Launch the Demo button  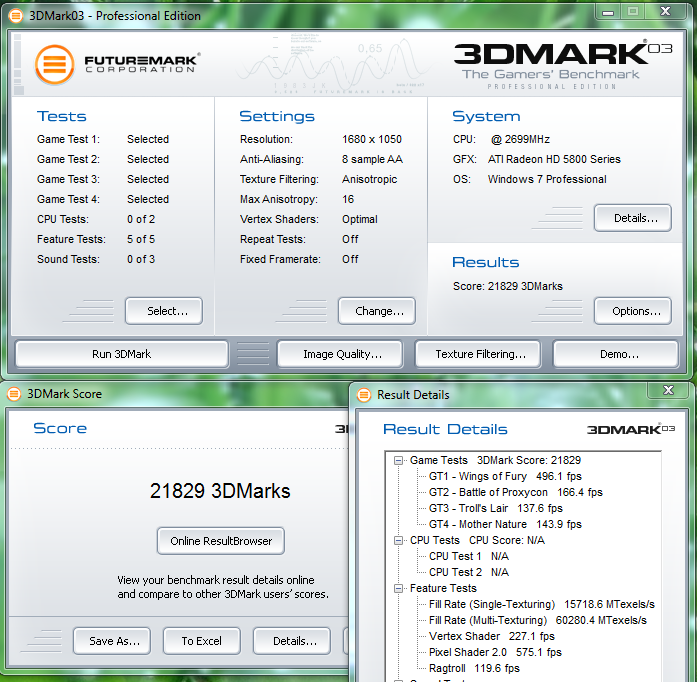pyautogui.click(x=616, y=354)
